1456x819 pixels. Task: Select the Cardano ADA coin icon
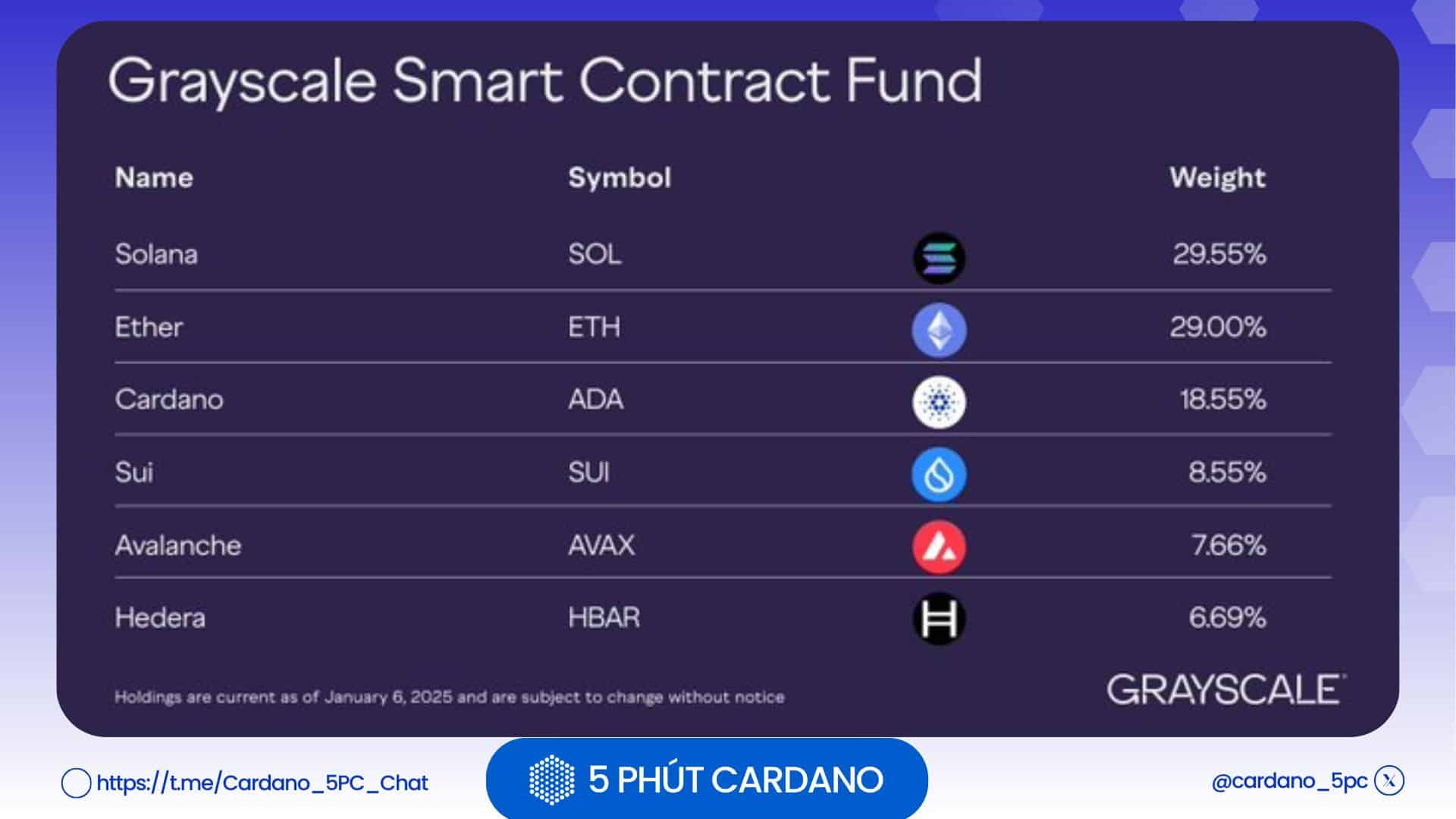[939, 402]
